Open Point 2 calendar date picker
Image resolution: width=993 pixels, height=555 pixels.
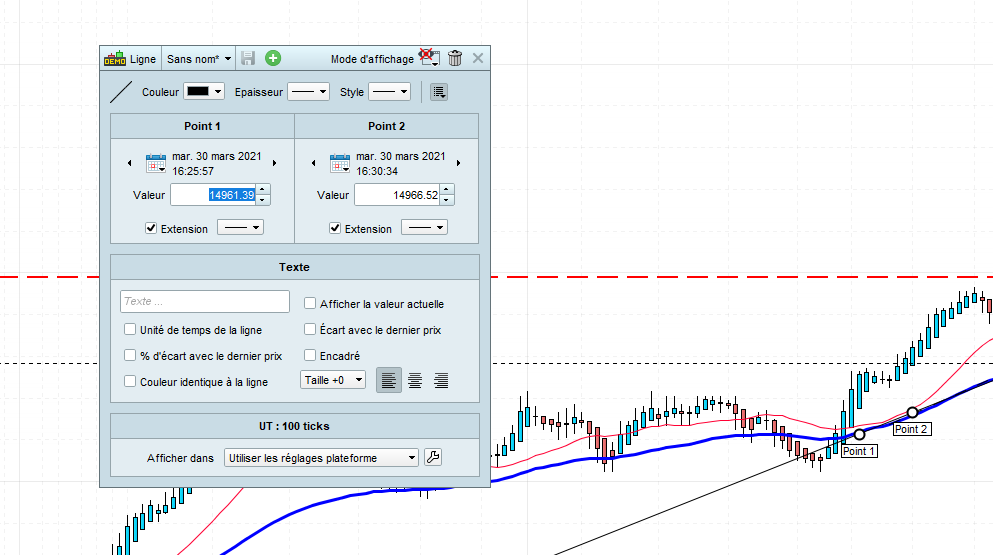(339, 163)
